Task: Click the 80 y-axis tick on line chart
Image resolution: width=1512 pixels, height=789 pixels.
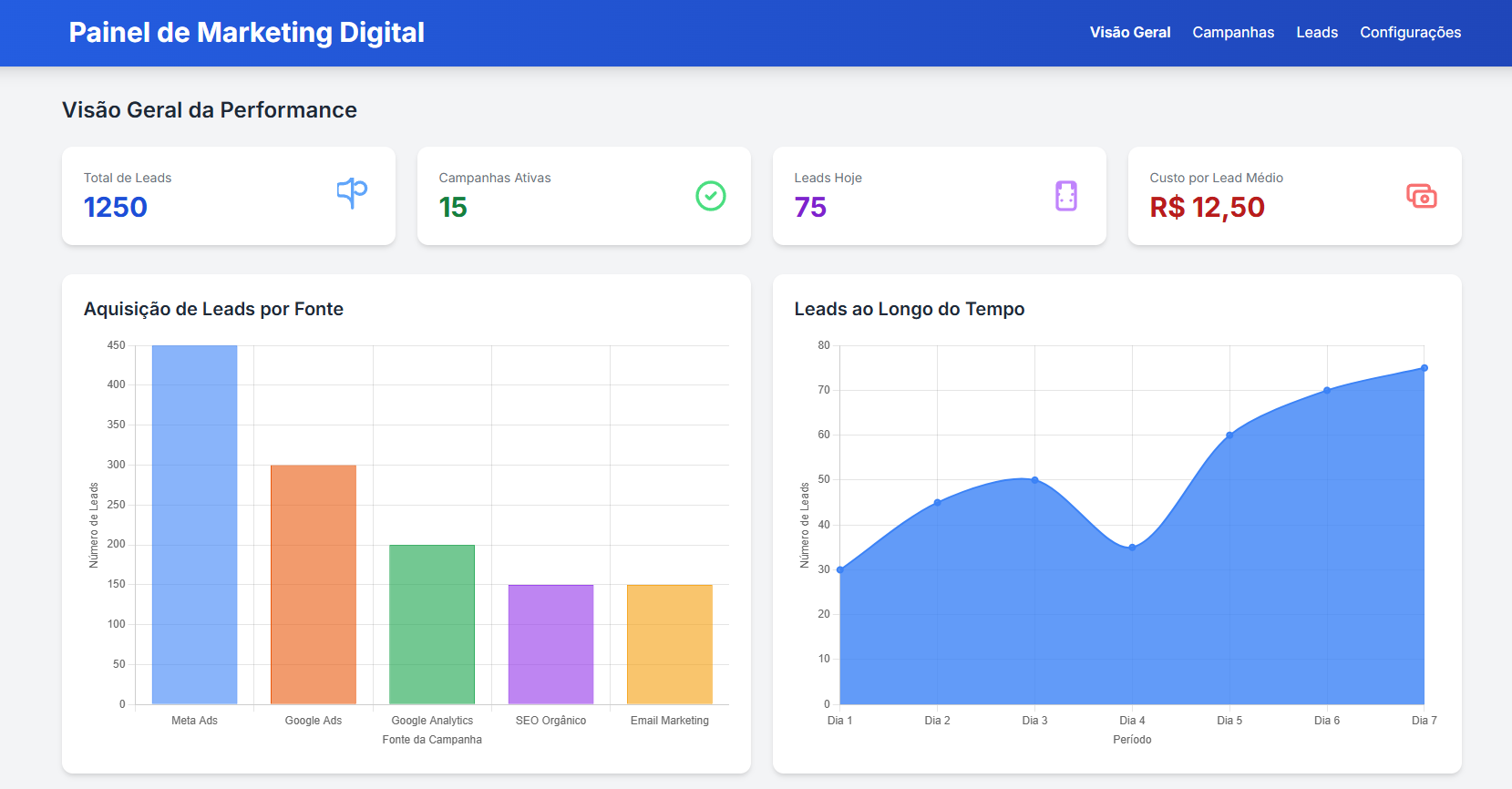Action: tap(824, 345)
